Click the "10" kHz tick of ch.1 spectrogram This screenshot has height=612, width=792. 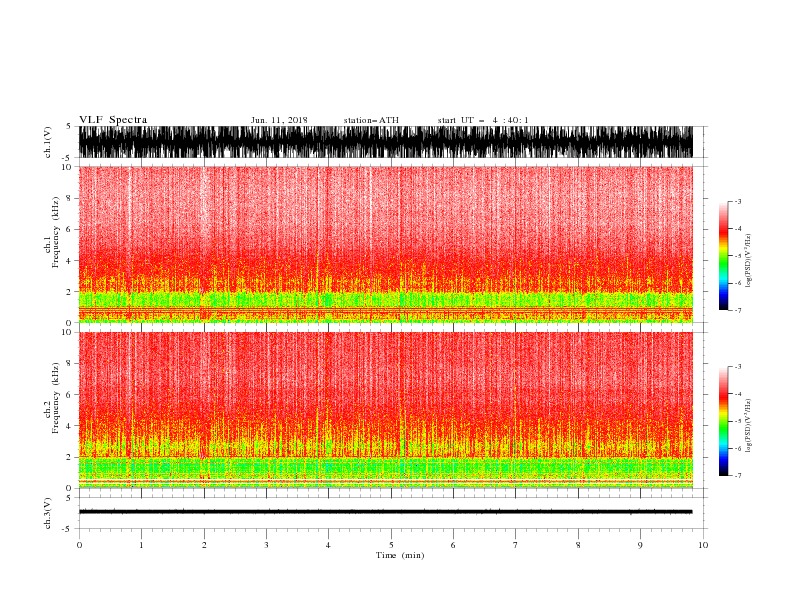[x=67, y=167]
